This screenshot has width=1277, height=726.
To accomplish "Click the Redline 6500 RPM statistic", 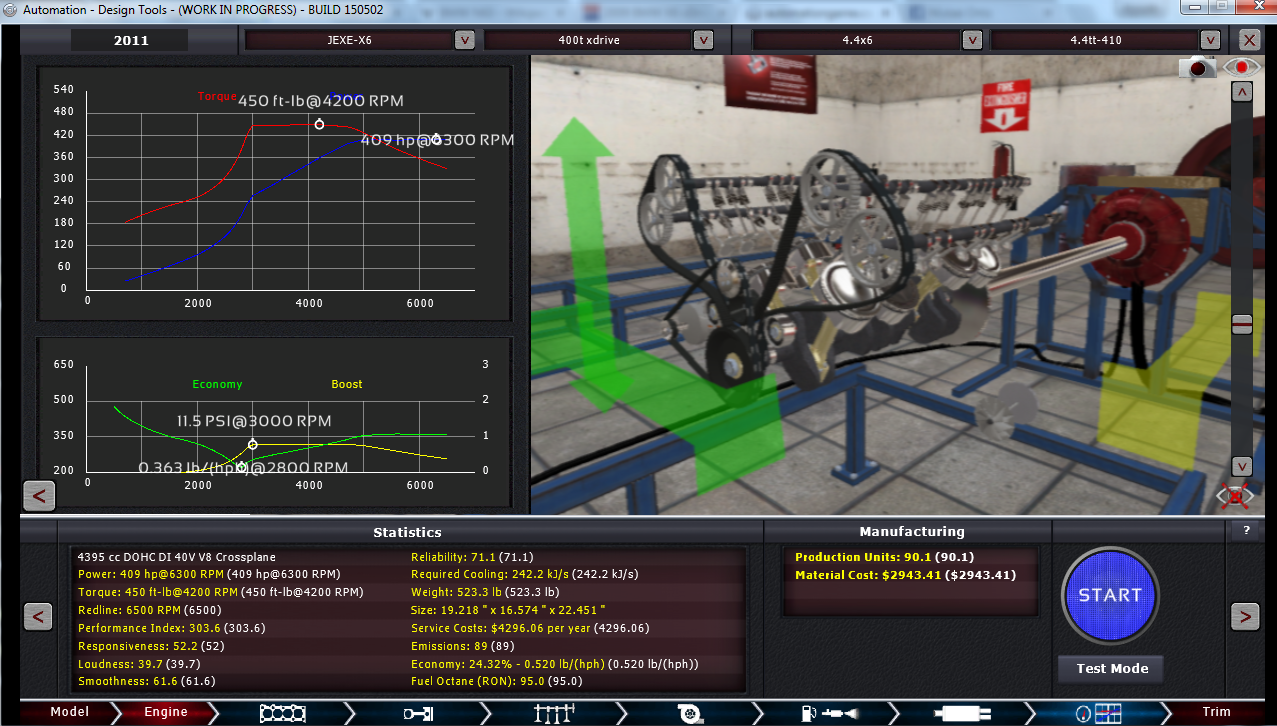I will 150,610.
